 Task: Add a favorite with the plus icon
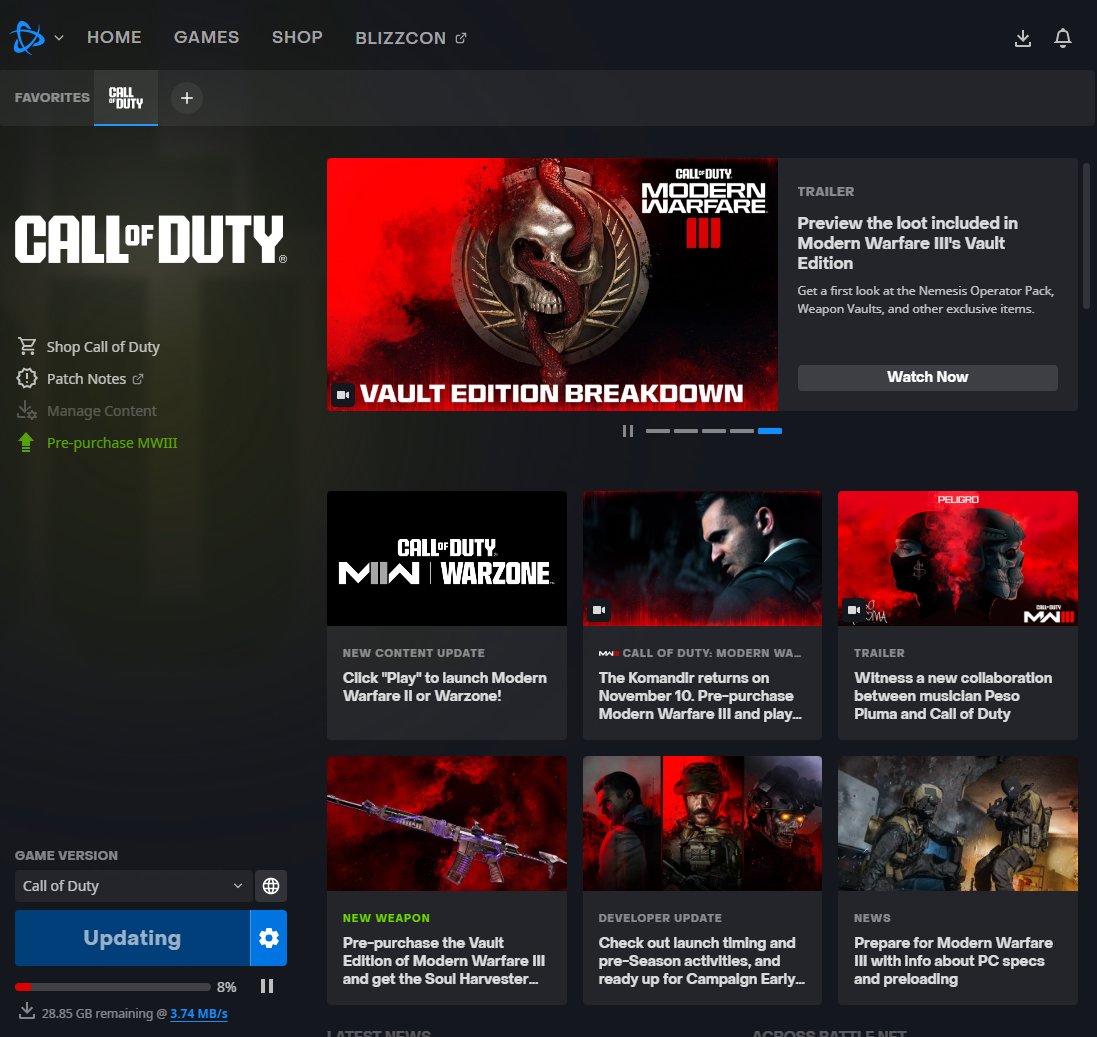[x=186, y=98]
